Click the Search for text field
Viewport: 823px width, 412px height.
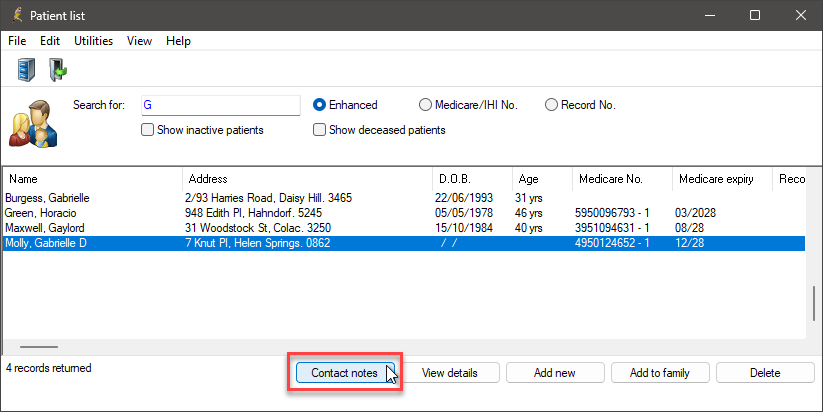pyautogui.click(x=220, y=105)
